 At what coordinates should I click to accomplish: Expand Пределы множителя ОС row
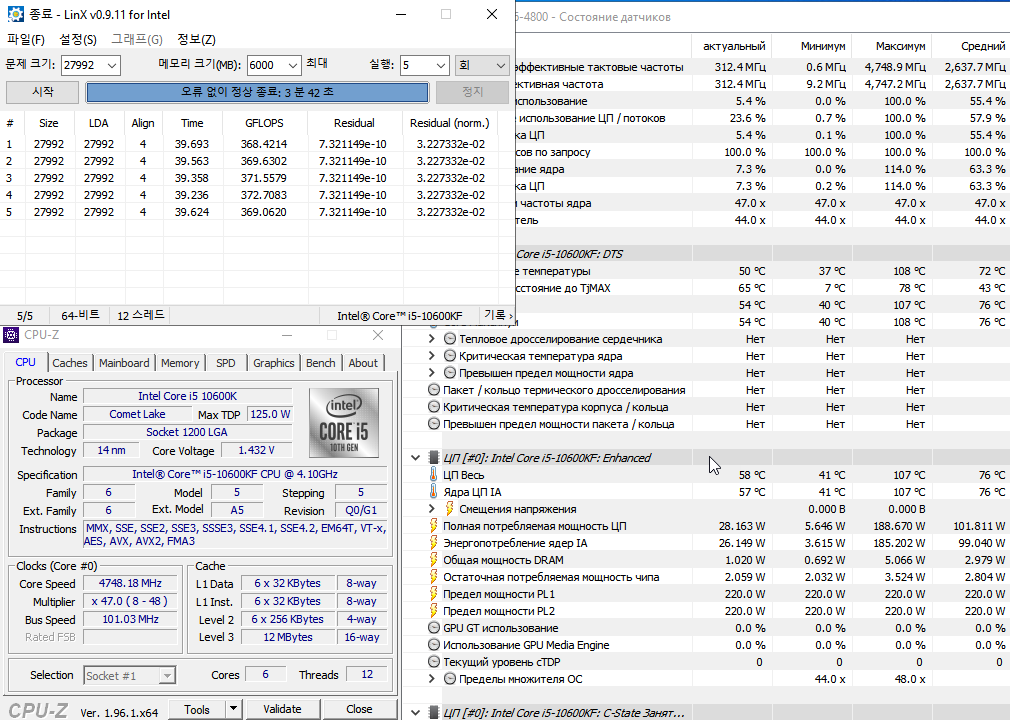(432, 679)
